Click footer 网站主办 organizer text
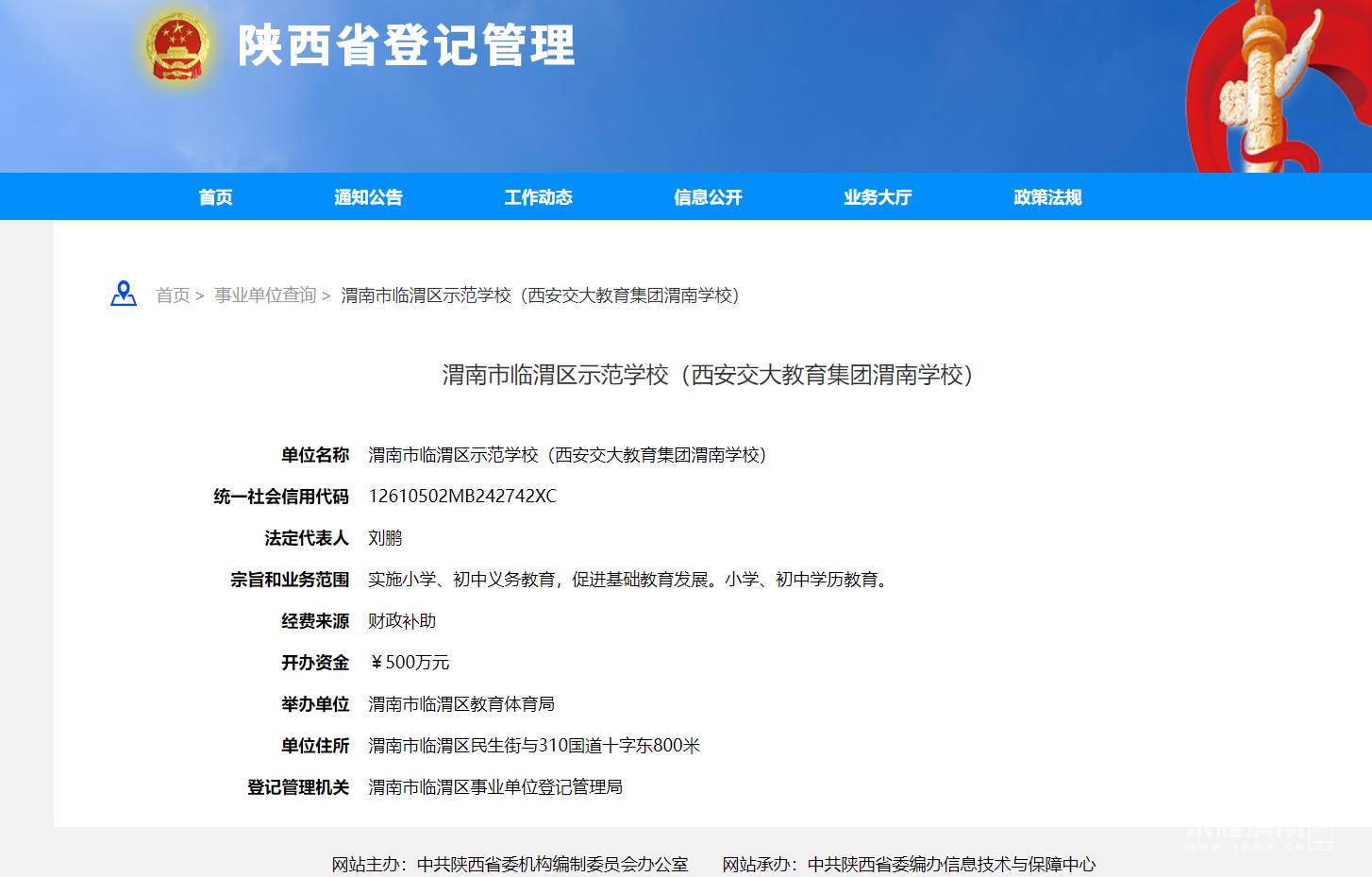 click(x=510, y=864)
